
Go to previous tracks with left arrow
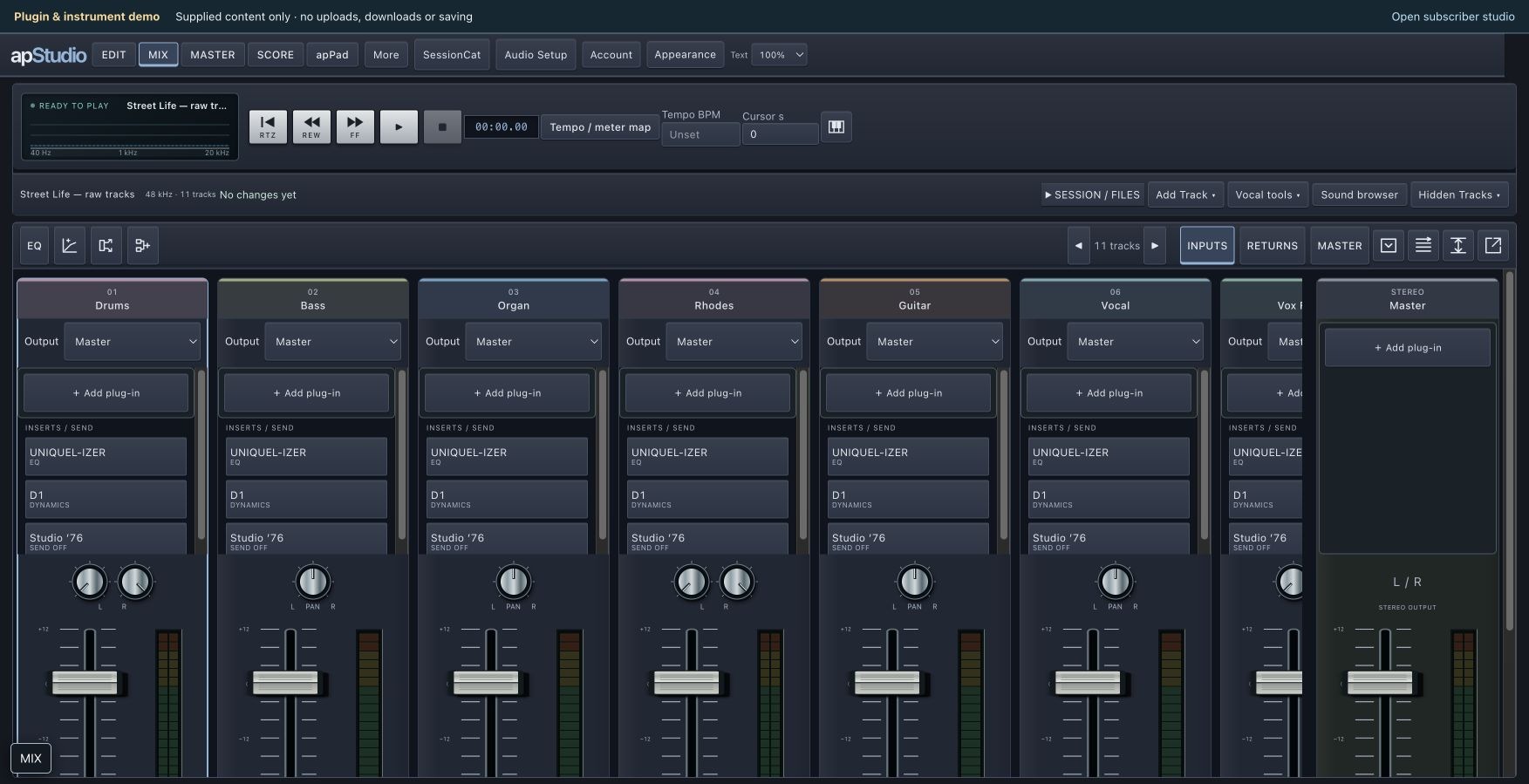[1079, 246]
